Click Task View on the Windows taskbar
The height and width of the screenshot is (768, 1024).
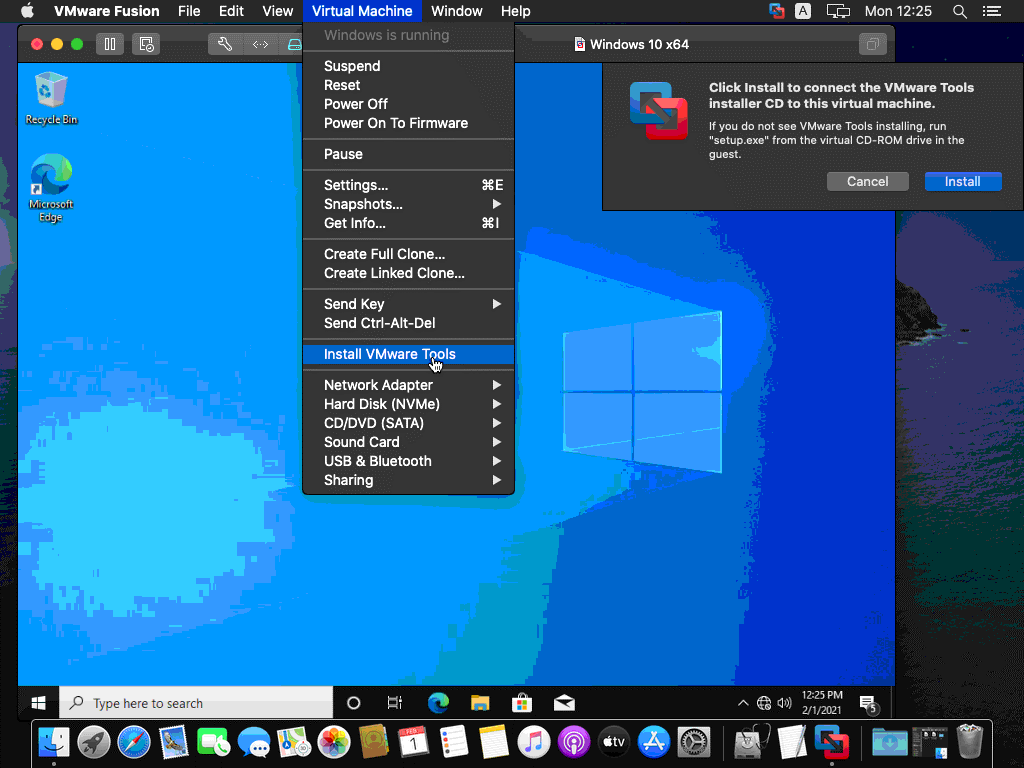coord(394,702)
